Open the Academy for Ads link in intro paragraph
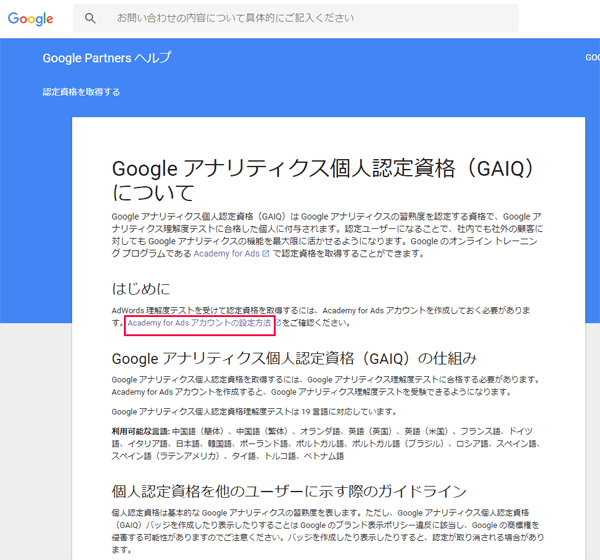 click(227, 253)
